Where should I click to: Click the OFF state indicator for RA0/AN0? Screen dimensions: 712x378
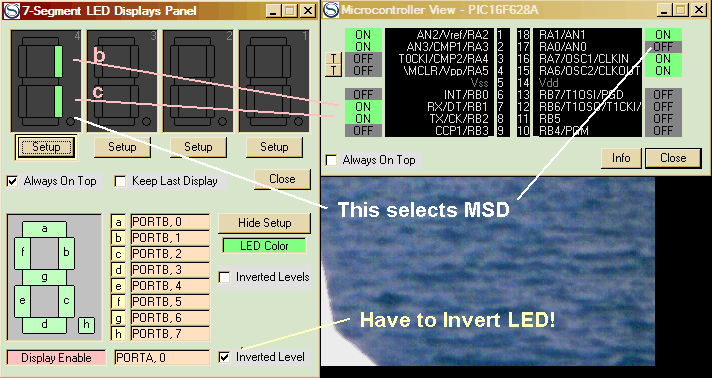pos(663,46)
